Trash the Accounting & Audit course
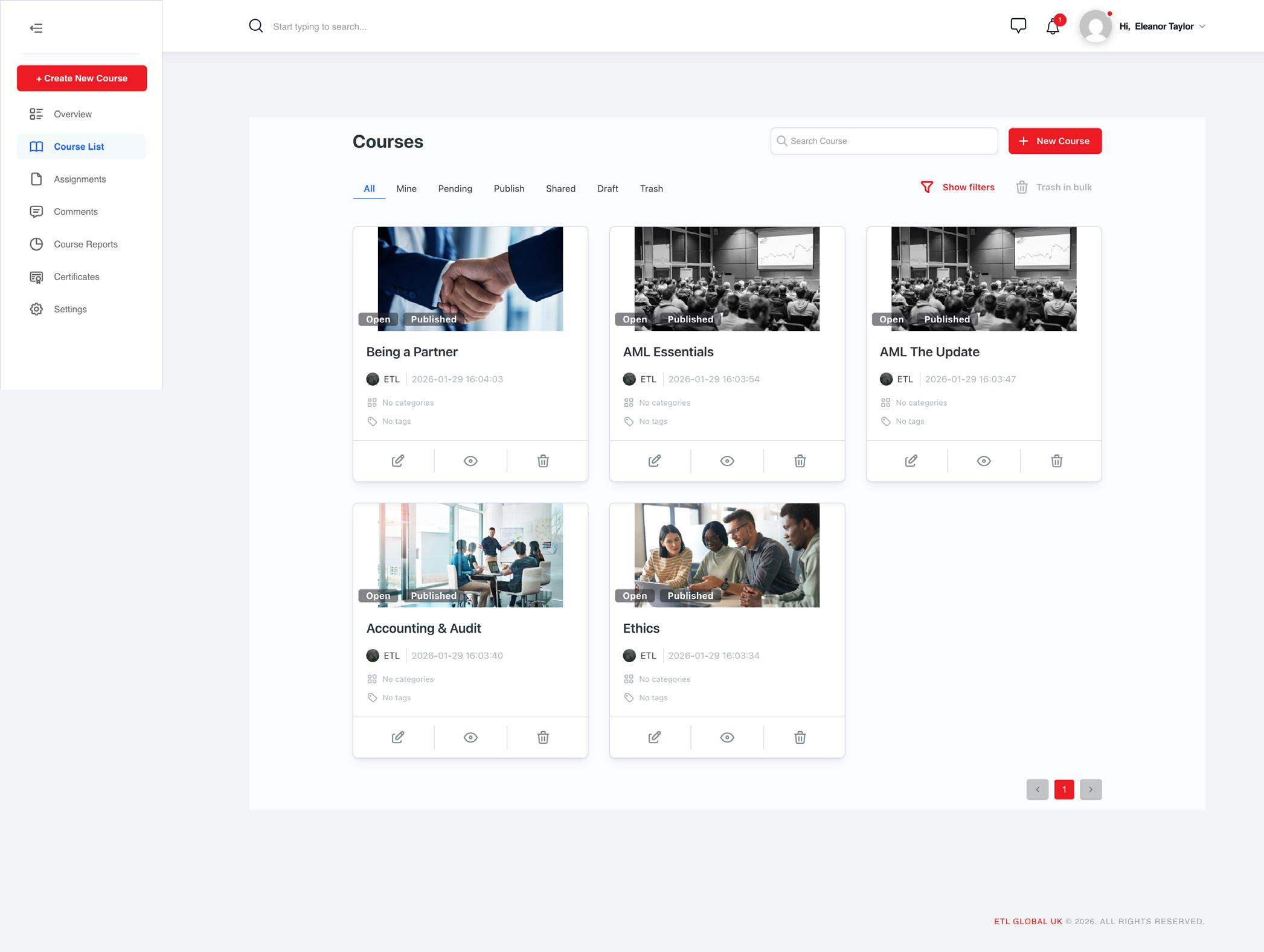 [543, 738]
